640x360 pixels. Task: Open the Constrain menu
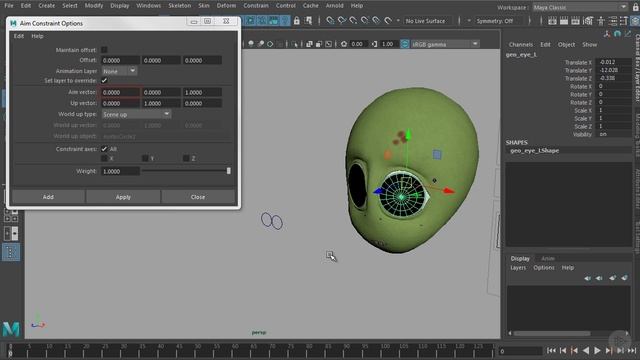pyautogui.click(x=256, y=6)
